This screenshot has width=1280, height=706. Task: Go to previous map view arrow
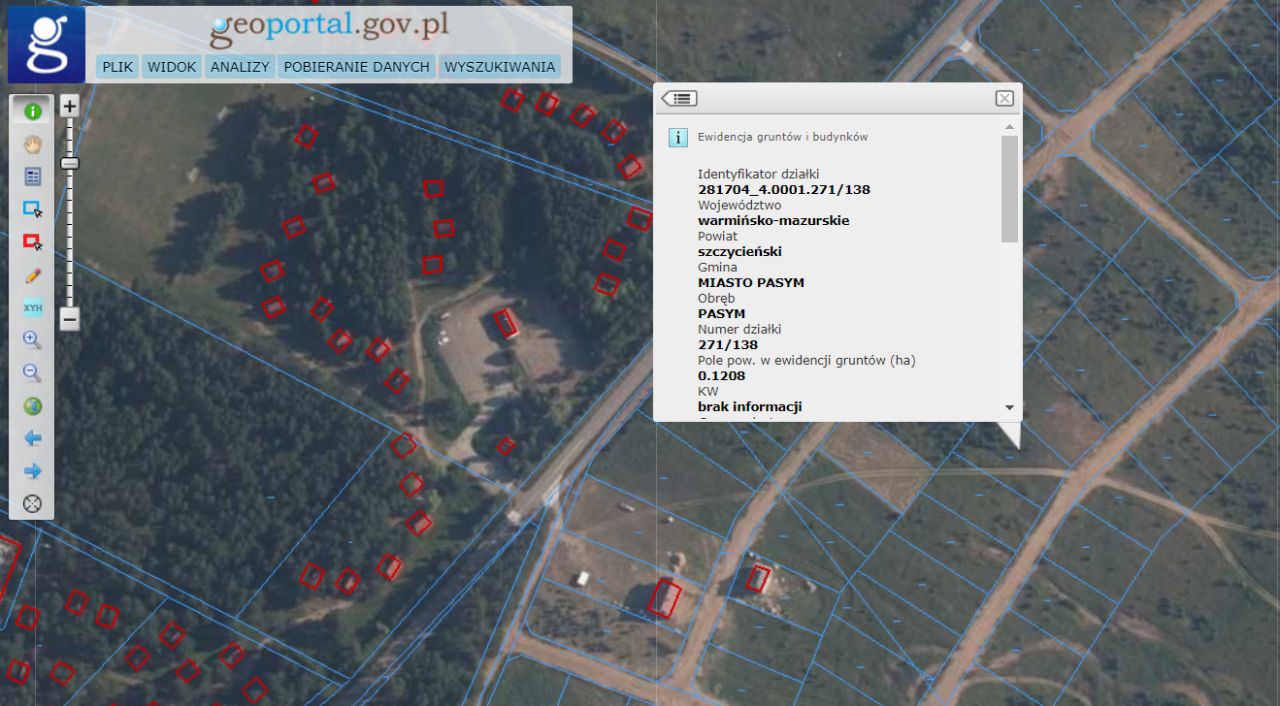click(x=32, y=438)
